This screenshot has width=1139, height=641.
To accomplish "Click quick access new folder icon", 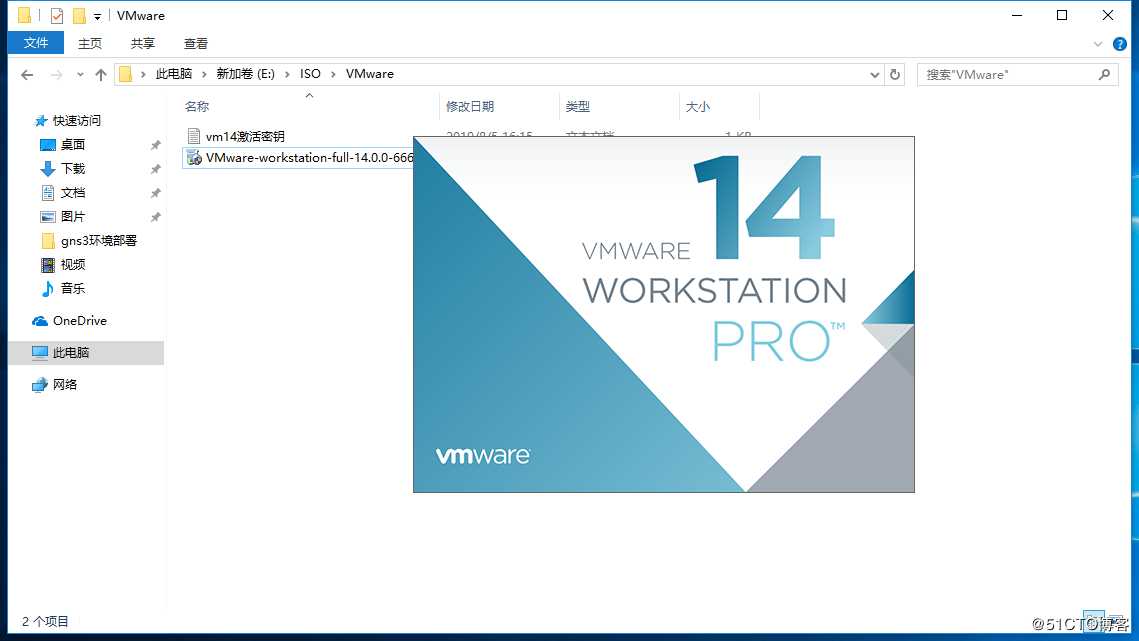I will pos(78,15).
